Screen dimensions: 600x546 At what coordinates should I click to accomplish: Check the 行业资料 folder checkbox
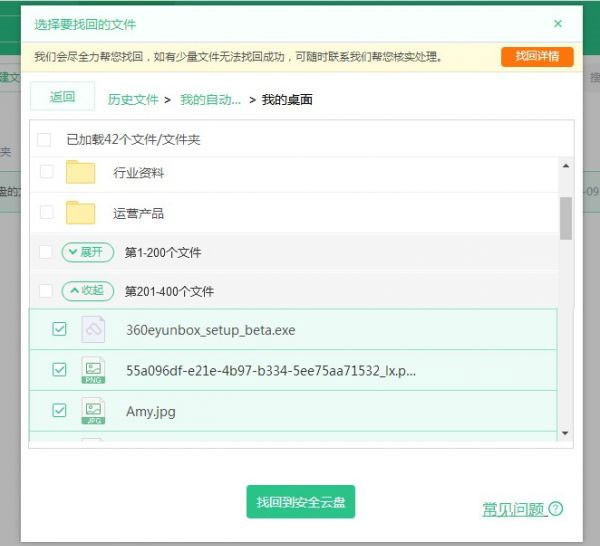point(46,172)
